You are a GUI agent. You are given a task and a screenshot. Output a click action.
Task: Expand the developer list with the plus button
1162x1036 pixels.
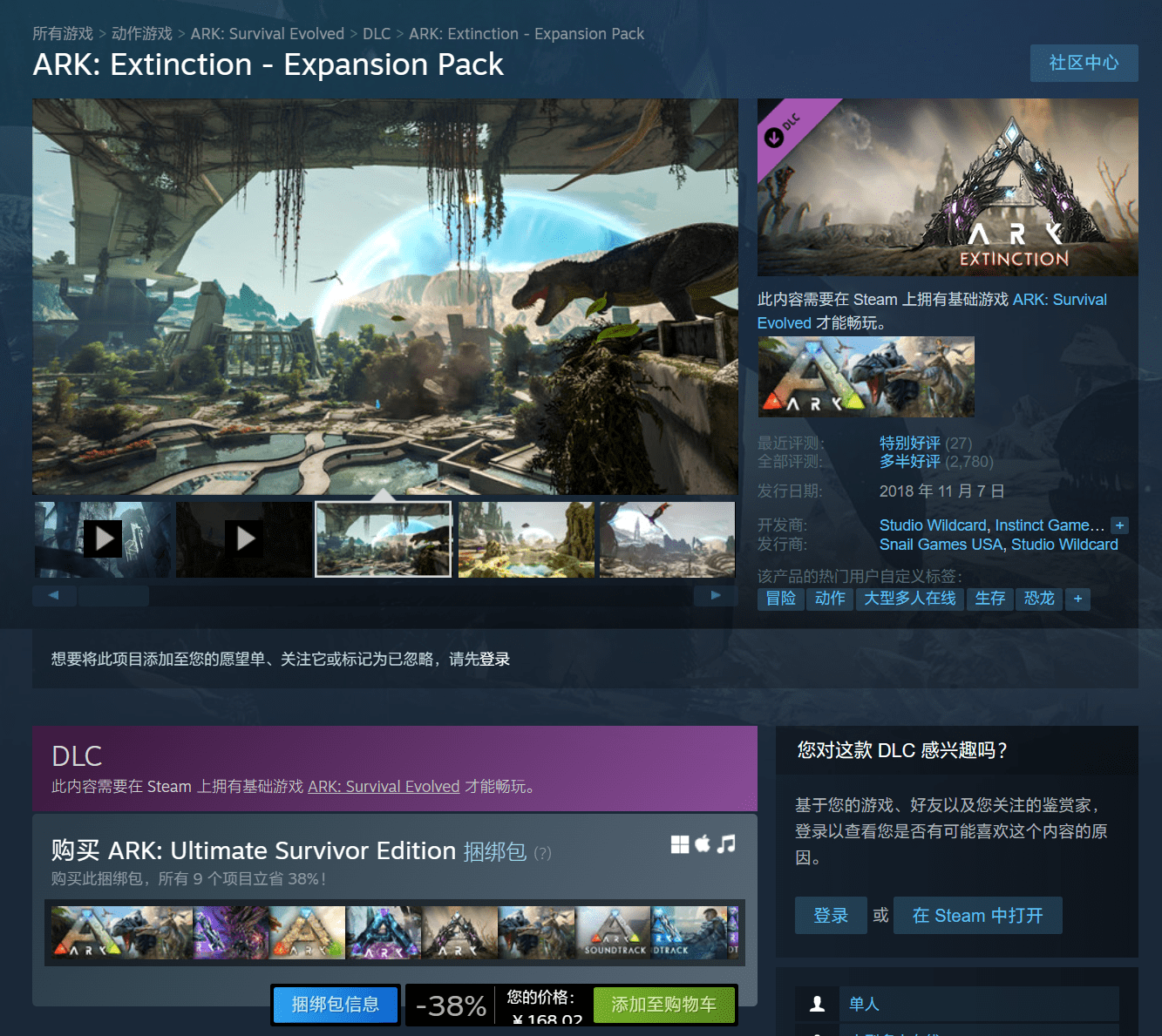(x=1119, y=525)
